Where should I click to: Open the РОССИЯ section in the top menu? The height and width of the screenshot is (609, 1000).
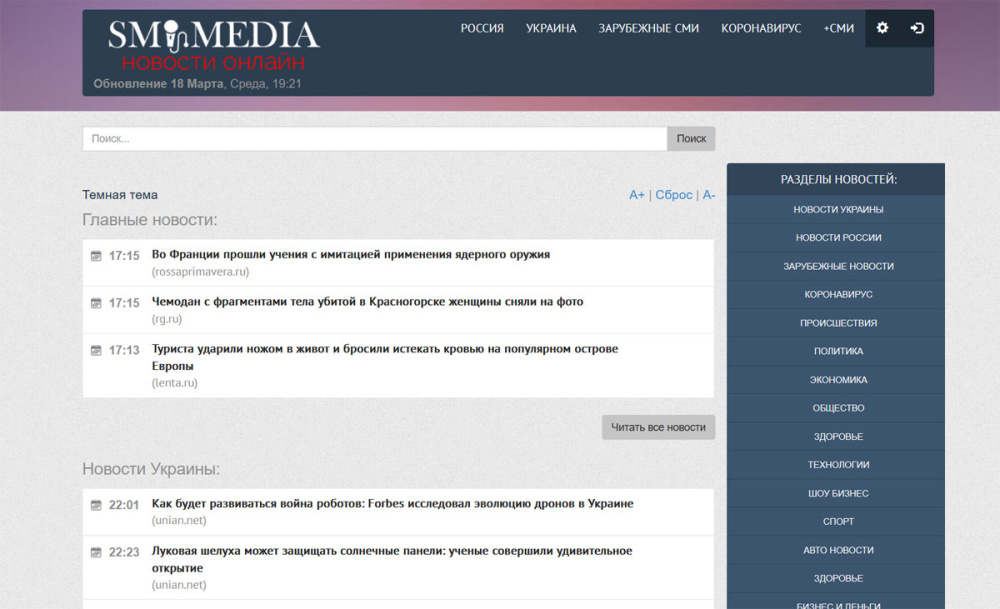(x=482, y=28)
